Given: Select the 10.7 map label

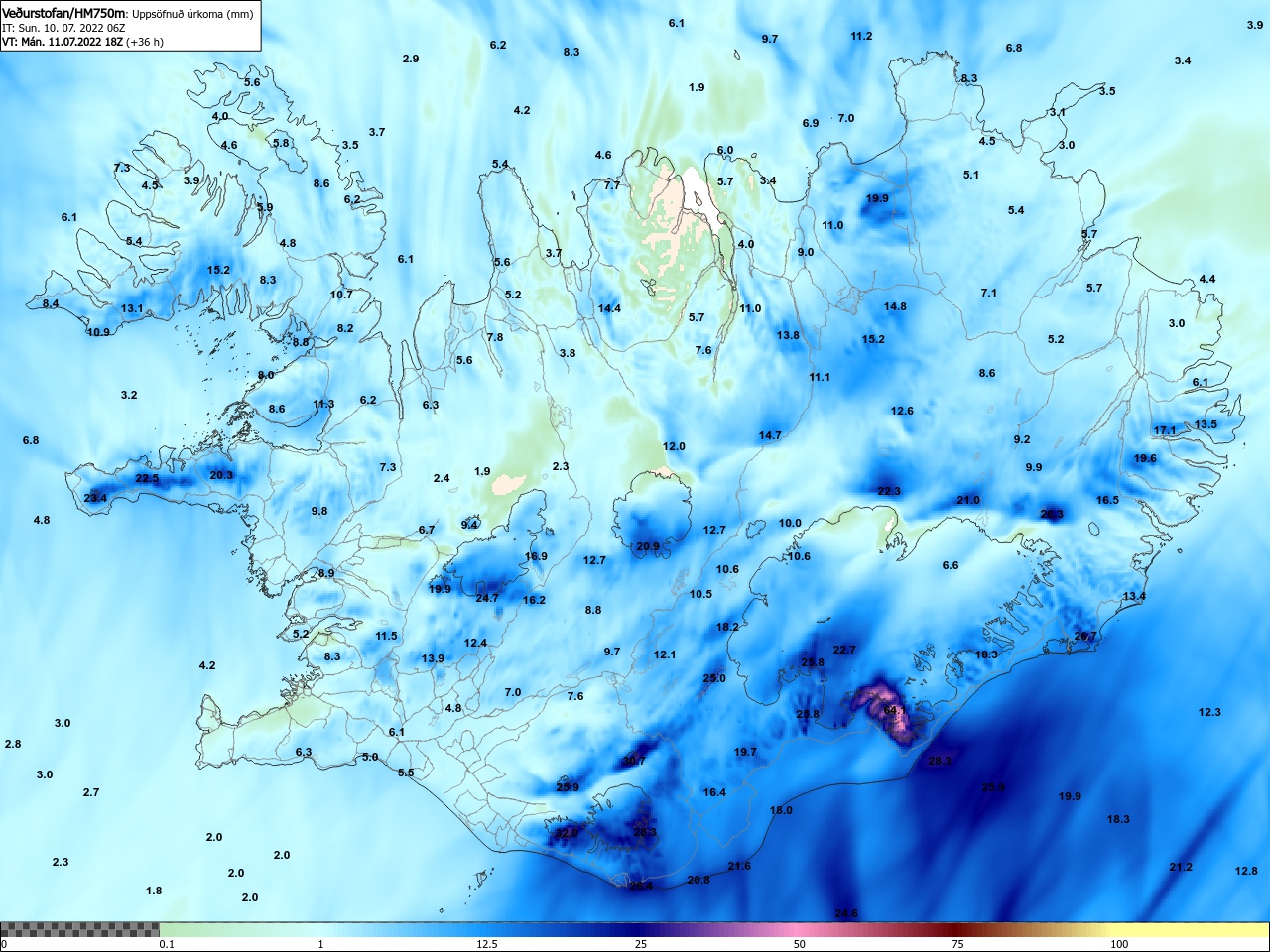Looking at the screenshot, I should click(341, 295).
